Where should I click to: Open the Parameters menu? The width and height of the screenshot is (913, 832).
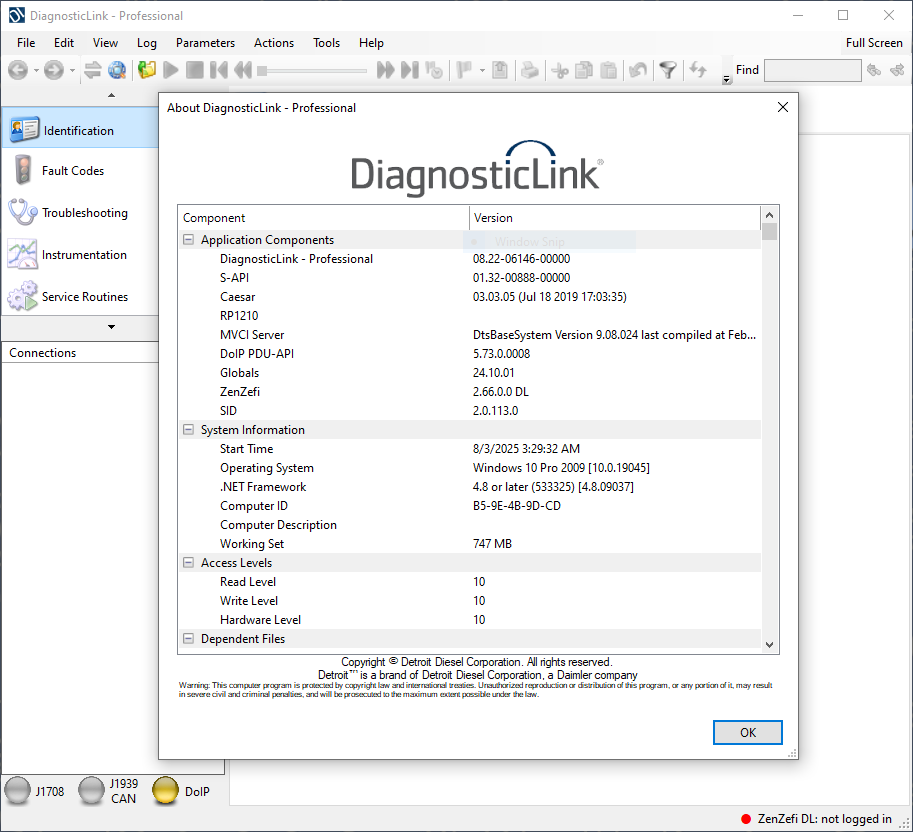[x=206, y=43]
